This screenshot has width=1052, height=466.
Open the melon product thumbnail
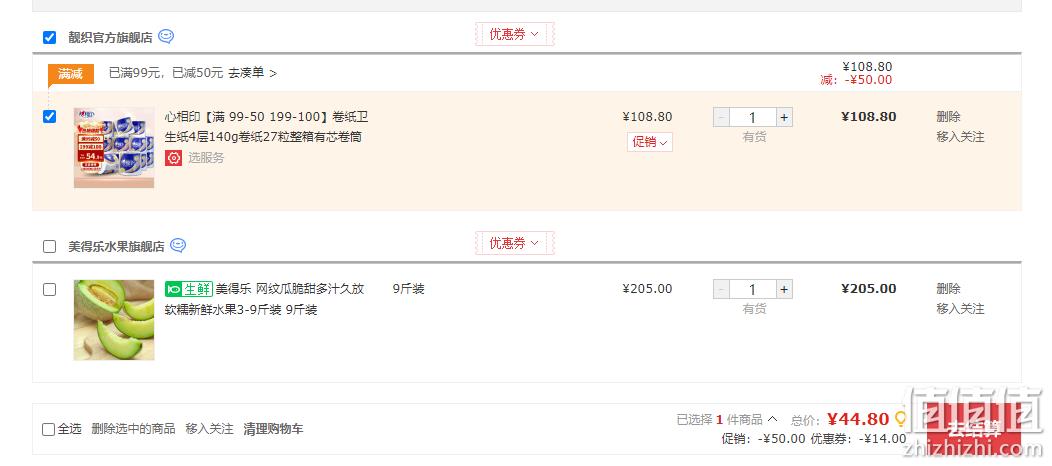point(114,320)
